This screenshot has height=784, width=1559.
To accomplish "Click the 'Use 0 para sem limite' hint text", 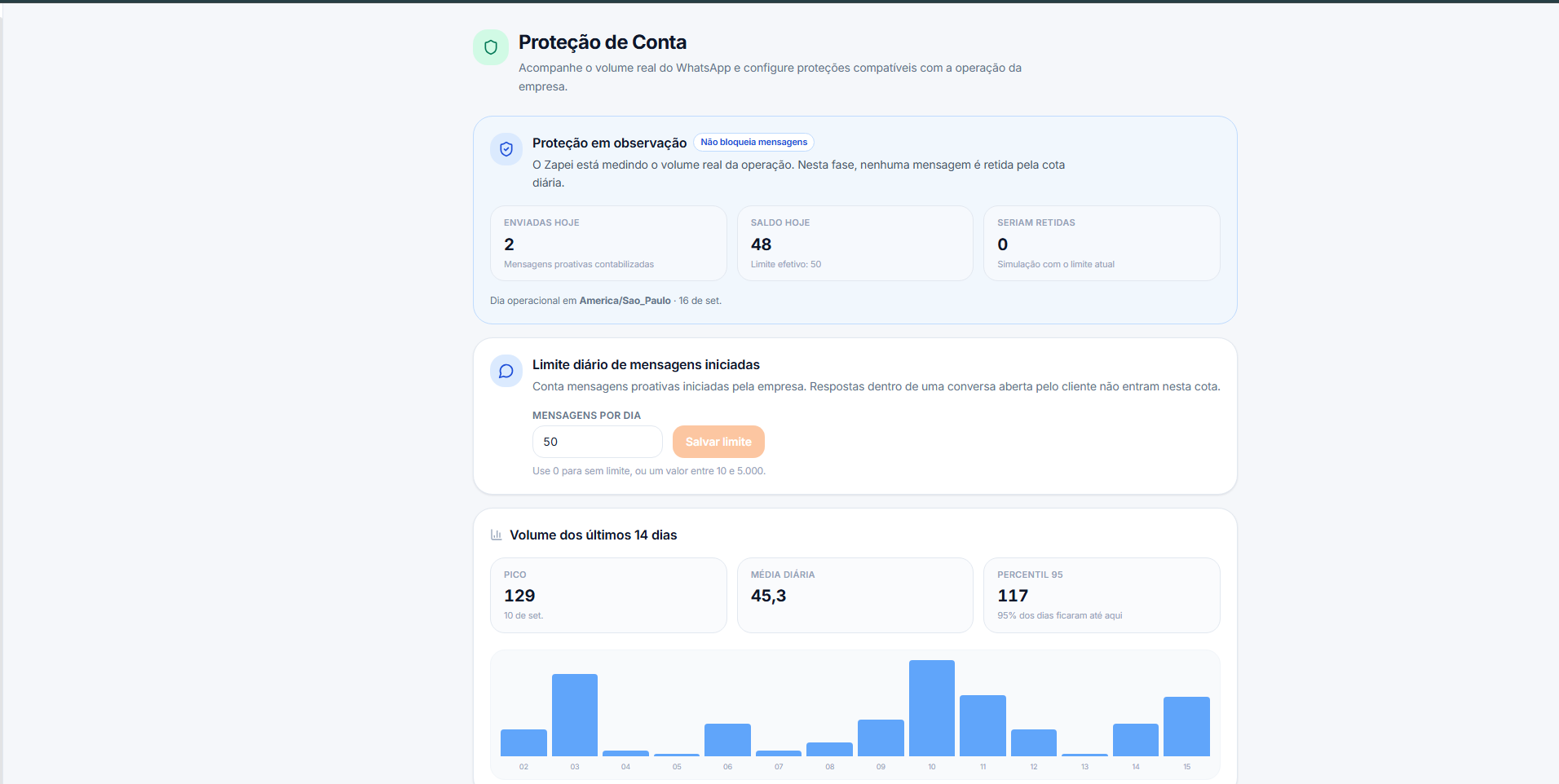I will point(649,471).
